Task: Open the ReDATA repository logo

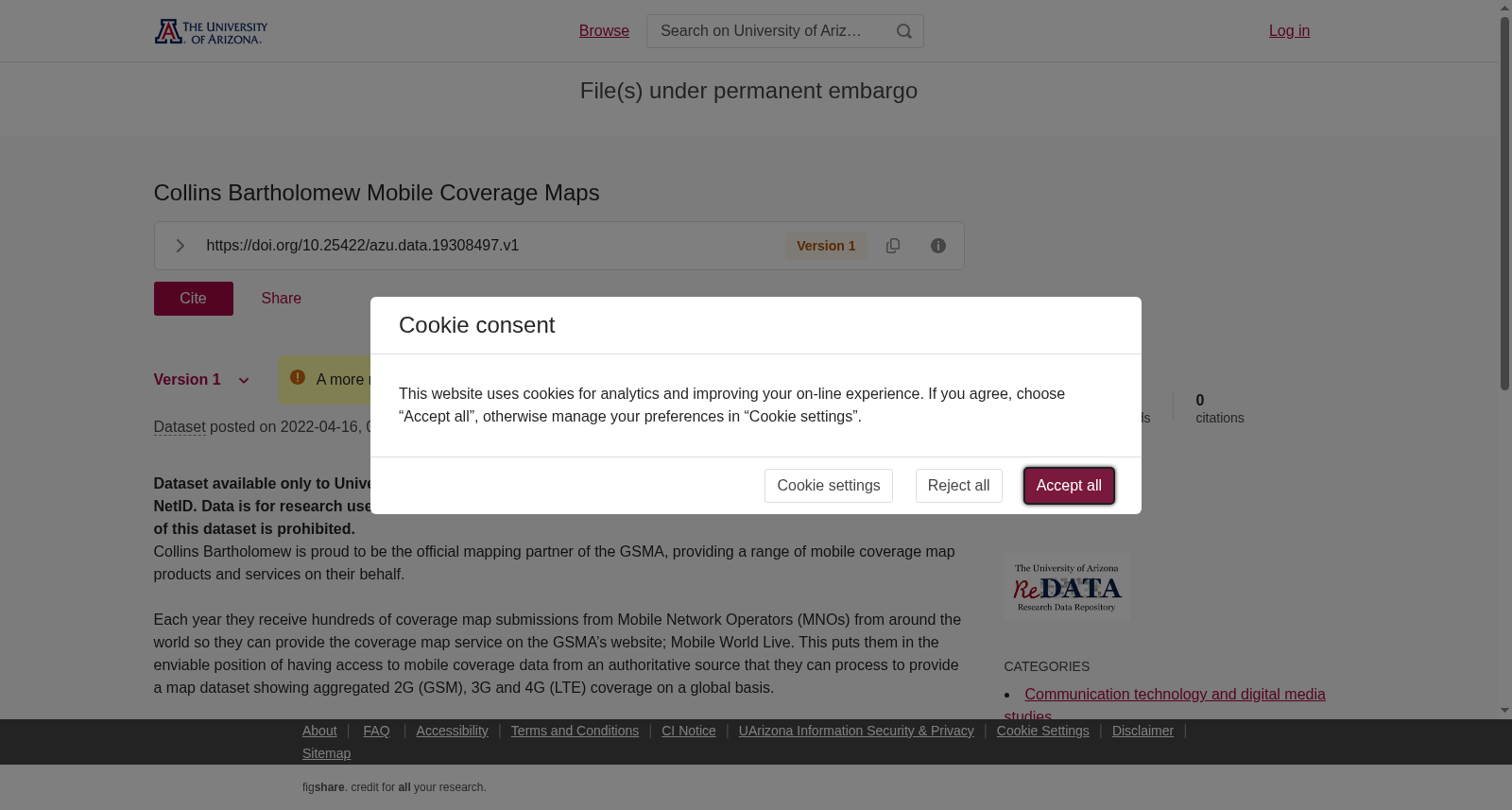Action: click(x=1067, y=587)
